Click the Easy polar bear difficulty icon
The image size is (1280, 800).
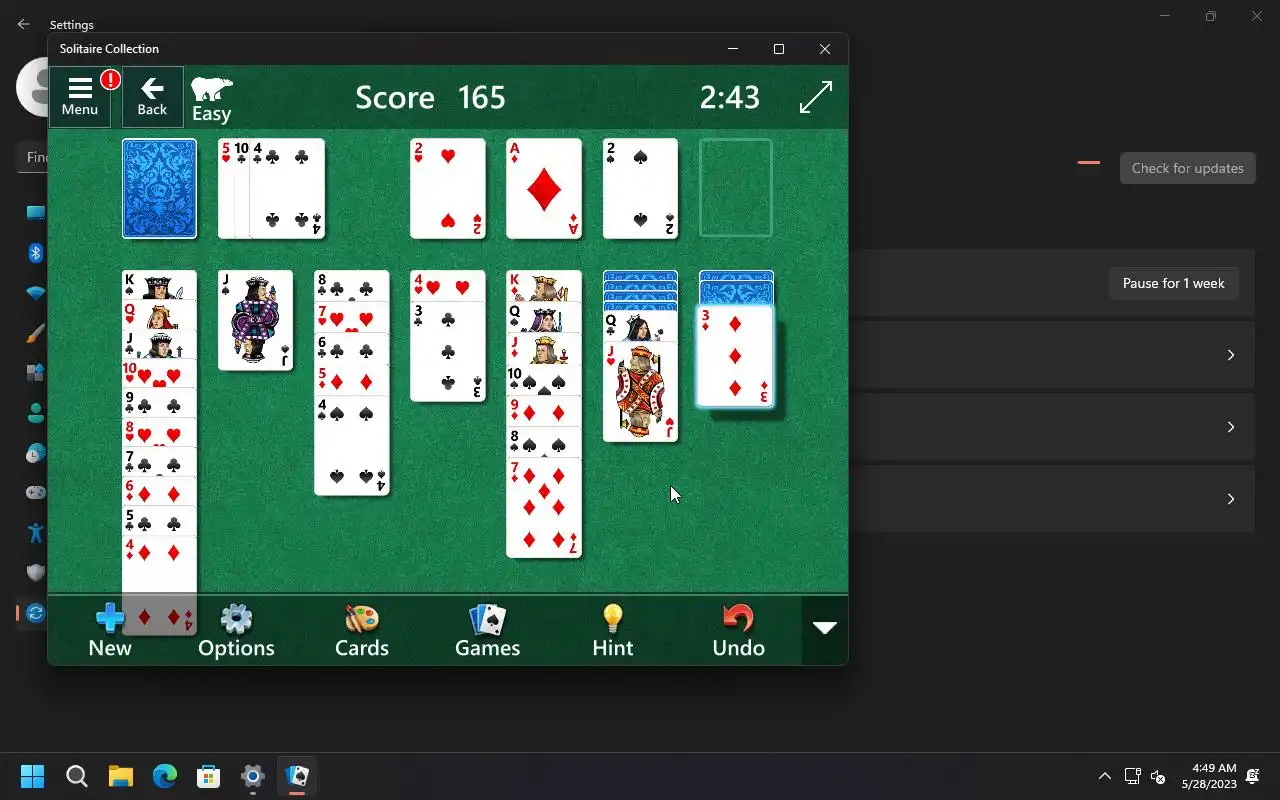click(x=212, y=98)
